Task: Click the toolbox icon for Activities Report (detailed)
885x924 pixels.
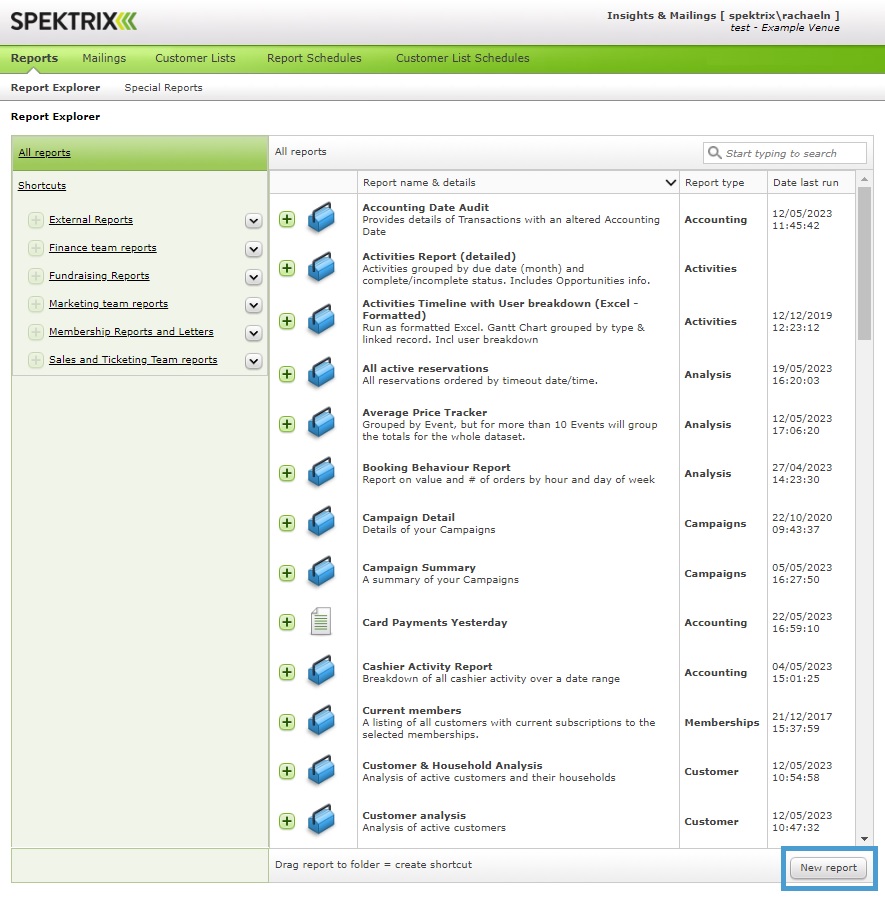Action: point(321,266)
